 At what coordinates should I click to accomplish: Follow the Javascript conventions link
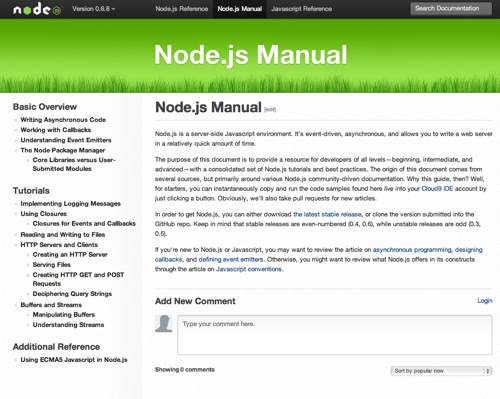click(x=249, y=269)
